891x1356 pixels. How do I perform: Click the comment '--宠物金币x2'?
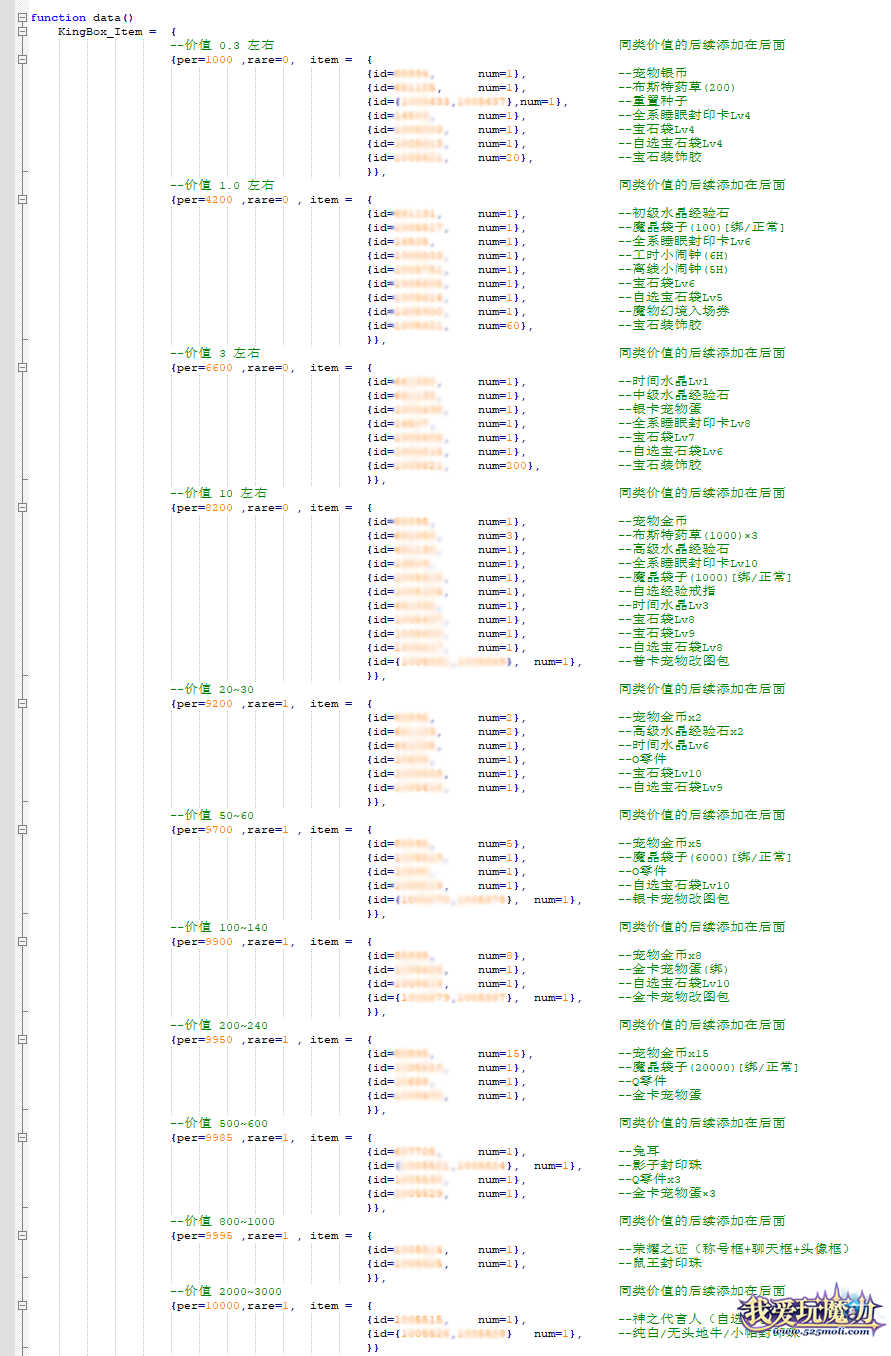(660, 717)
